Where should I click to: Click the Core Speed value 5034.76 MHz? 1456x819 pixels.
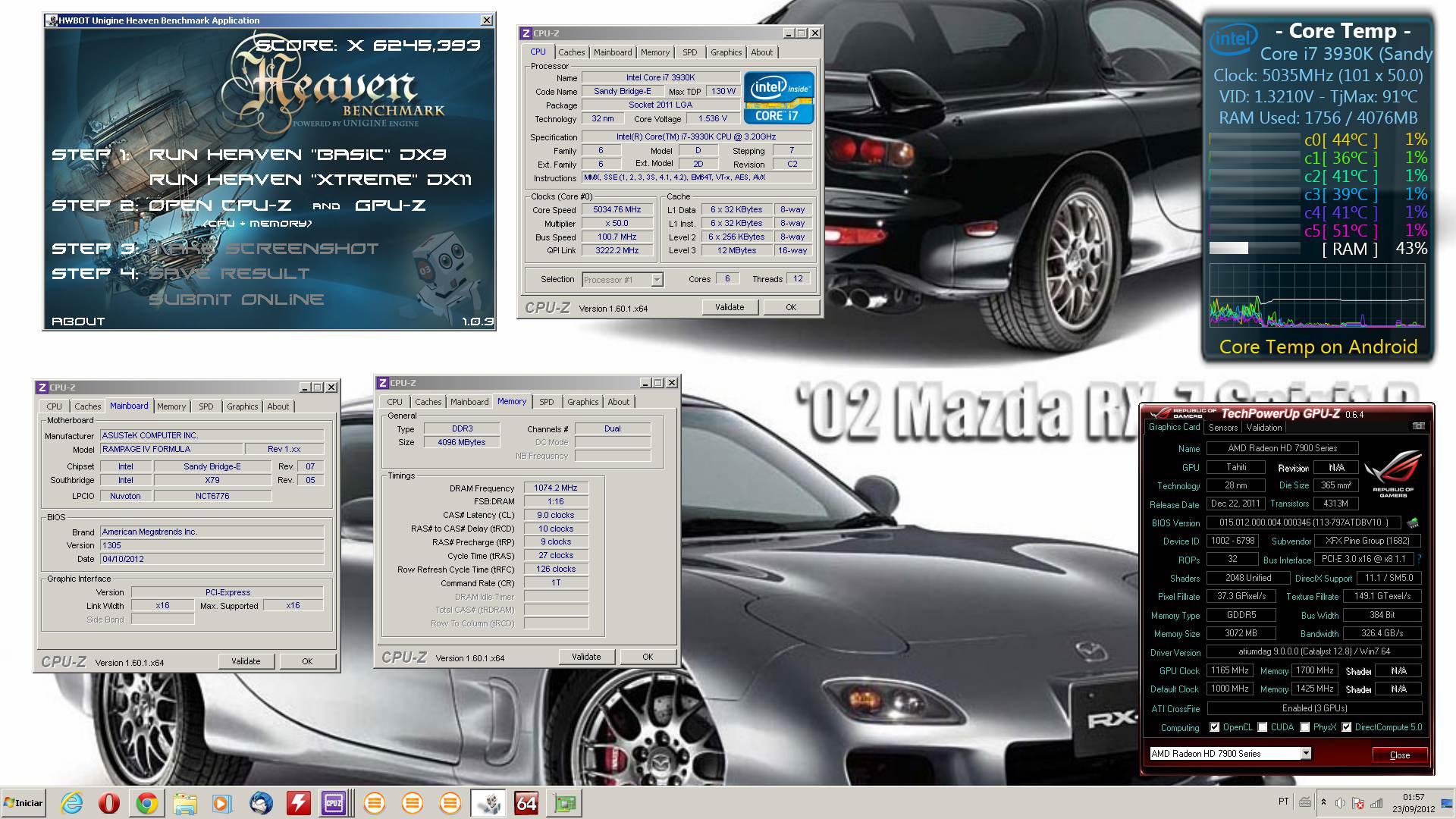[617, 210]
